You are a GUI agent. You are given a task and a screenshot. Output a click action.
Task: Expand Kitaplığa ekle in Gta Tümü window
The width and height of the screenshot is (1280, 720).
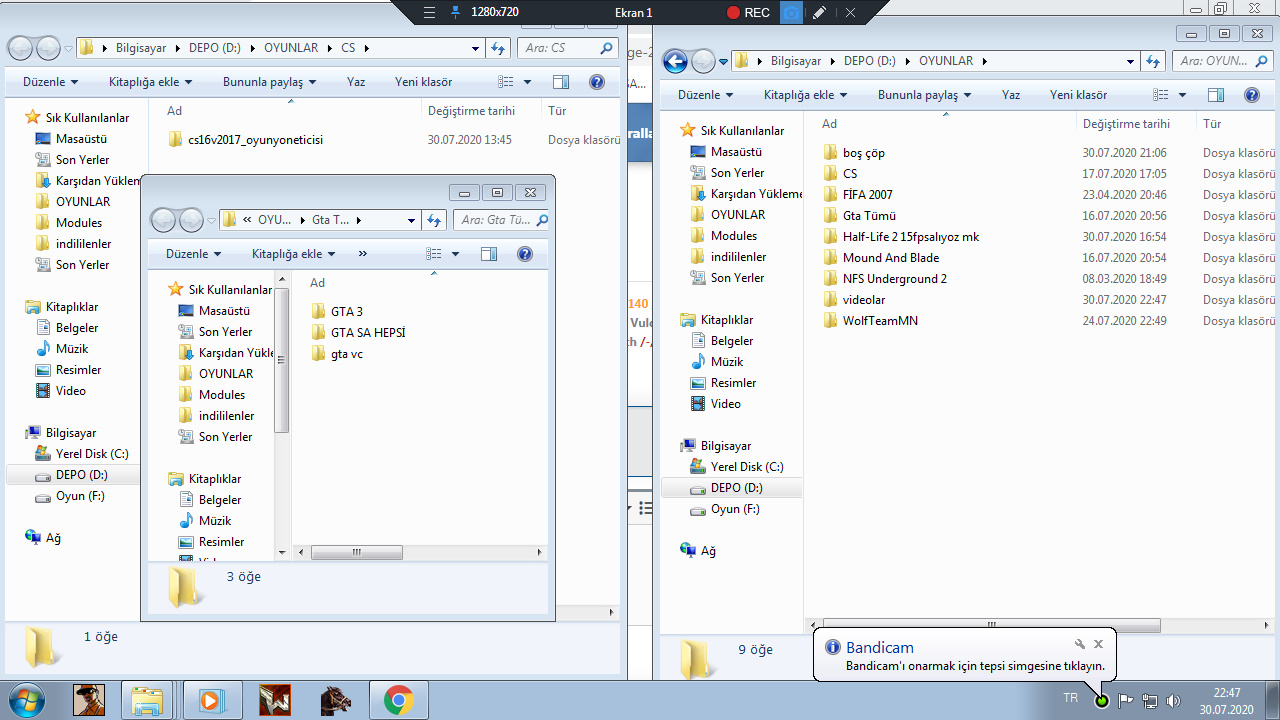click(x=293, y=254)
